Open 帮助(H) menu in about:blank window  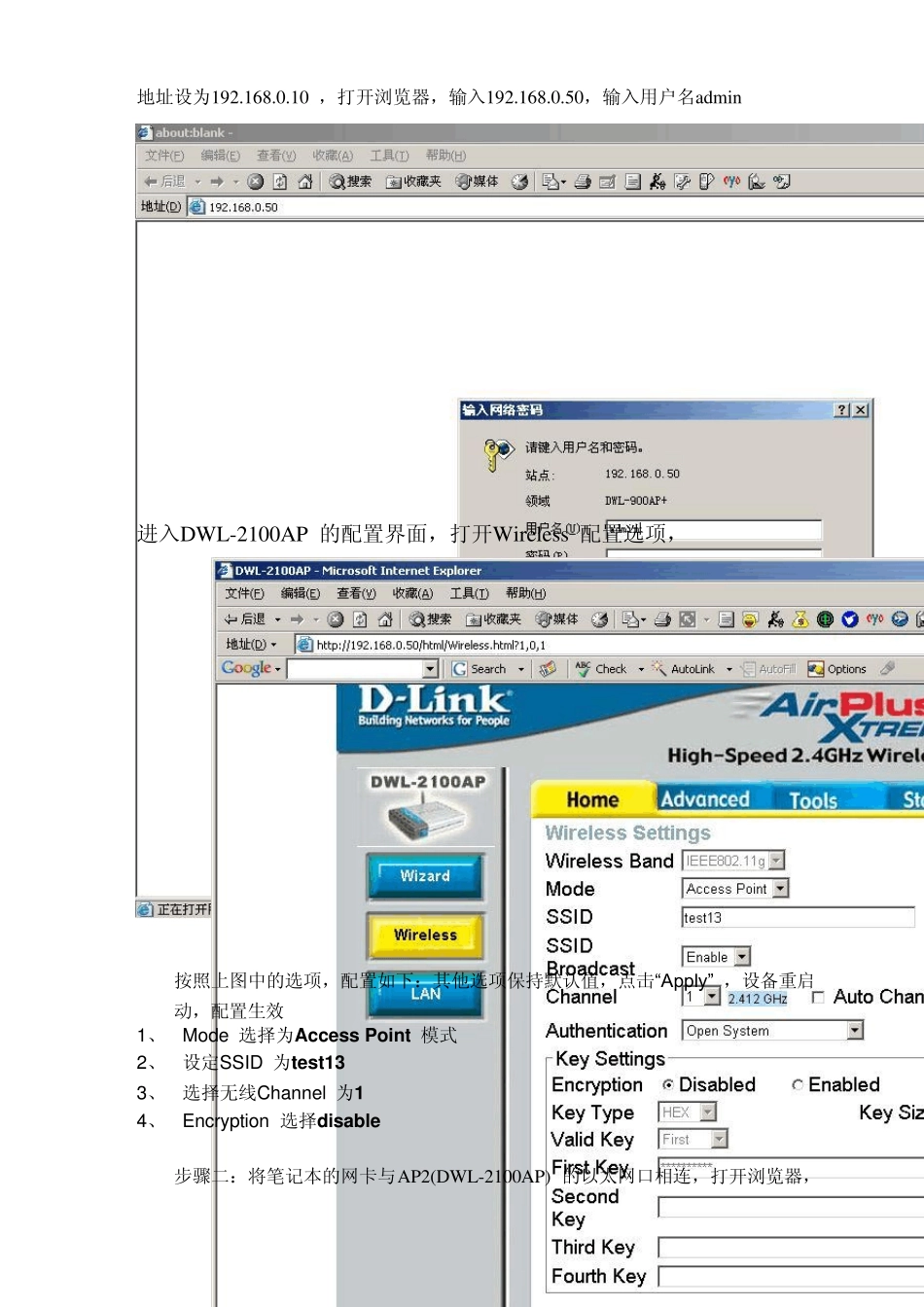click(445, 156)
